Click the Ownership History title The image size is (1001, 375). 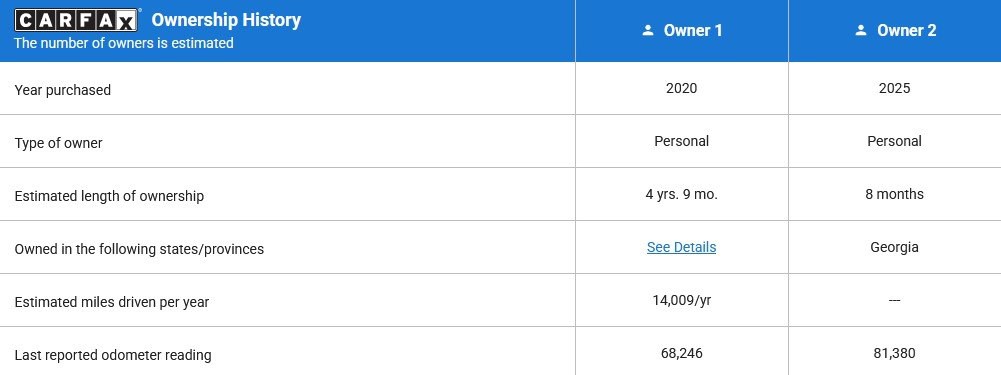coord(226,20)
